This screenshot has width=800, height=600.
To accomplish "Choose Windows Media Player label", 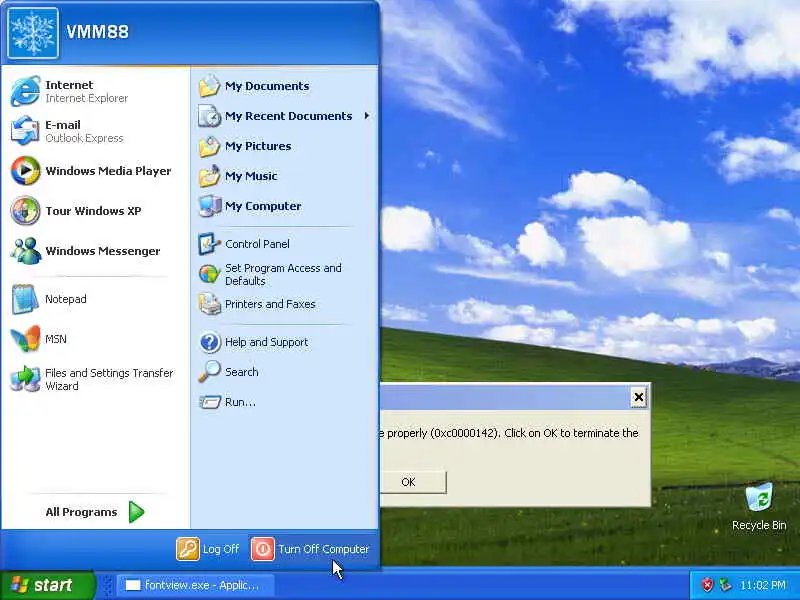I will 108,171.
